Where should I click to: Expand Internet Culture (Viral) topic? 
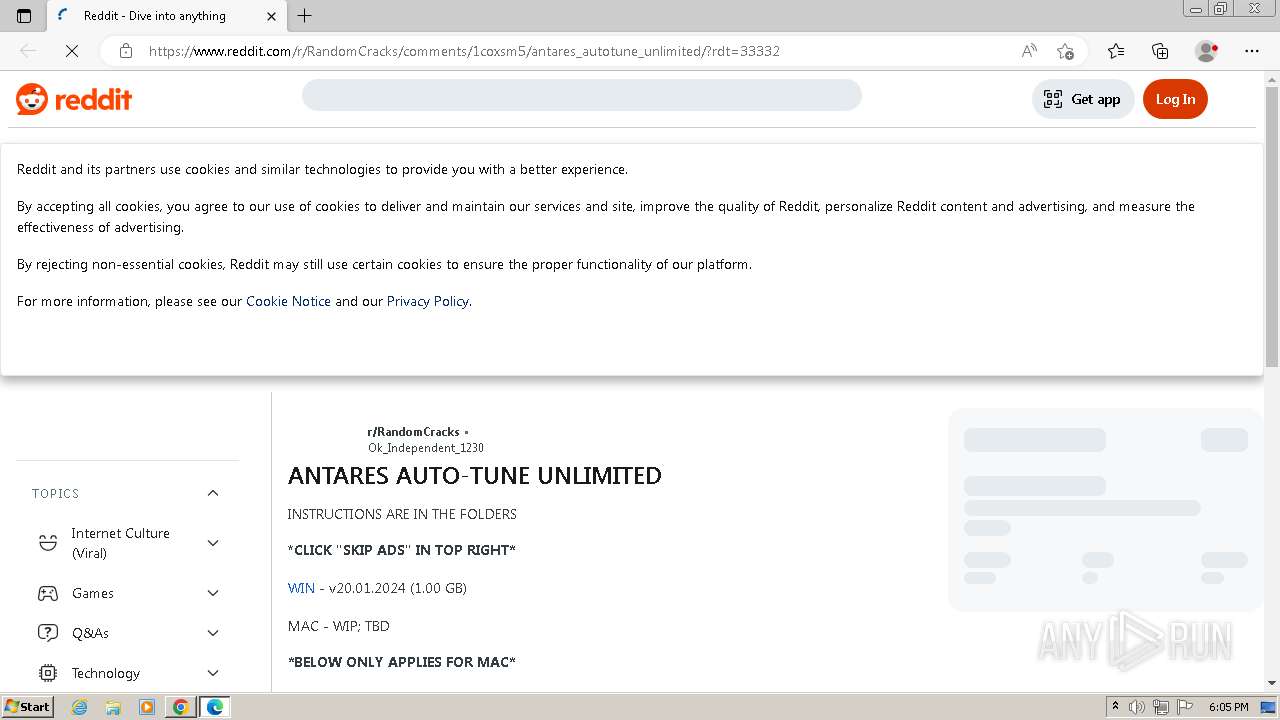[213, 543]
